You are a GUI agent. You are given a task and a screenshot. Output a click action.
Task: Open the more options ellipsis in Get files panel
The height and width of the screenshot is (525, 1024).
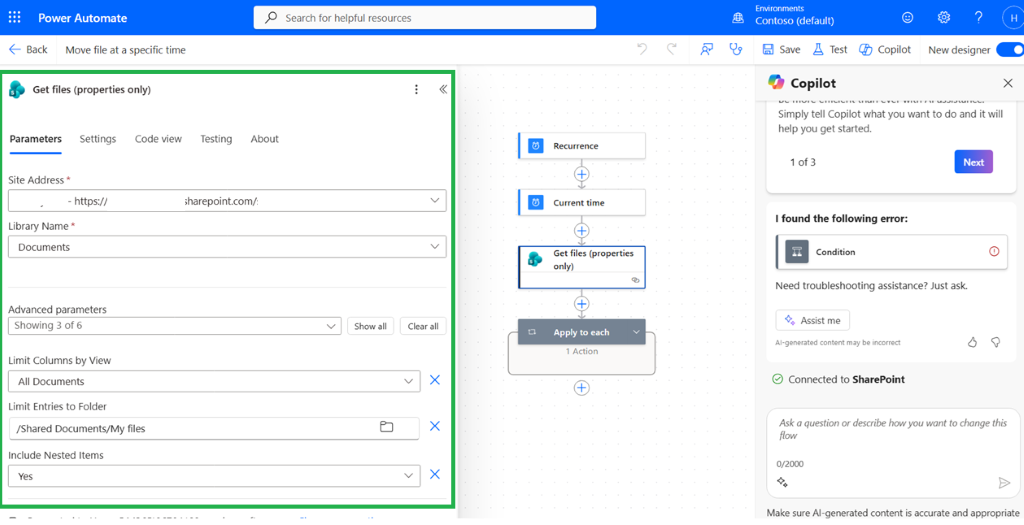tap(417, 89)
